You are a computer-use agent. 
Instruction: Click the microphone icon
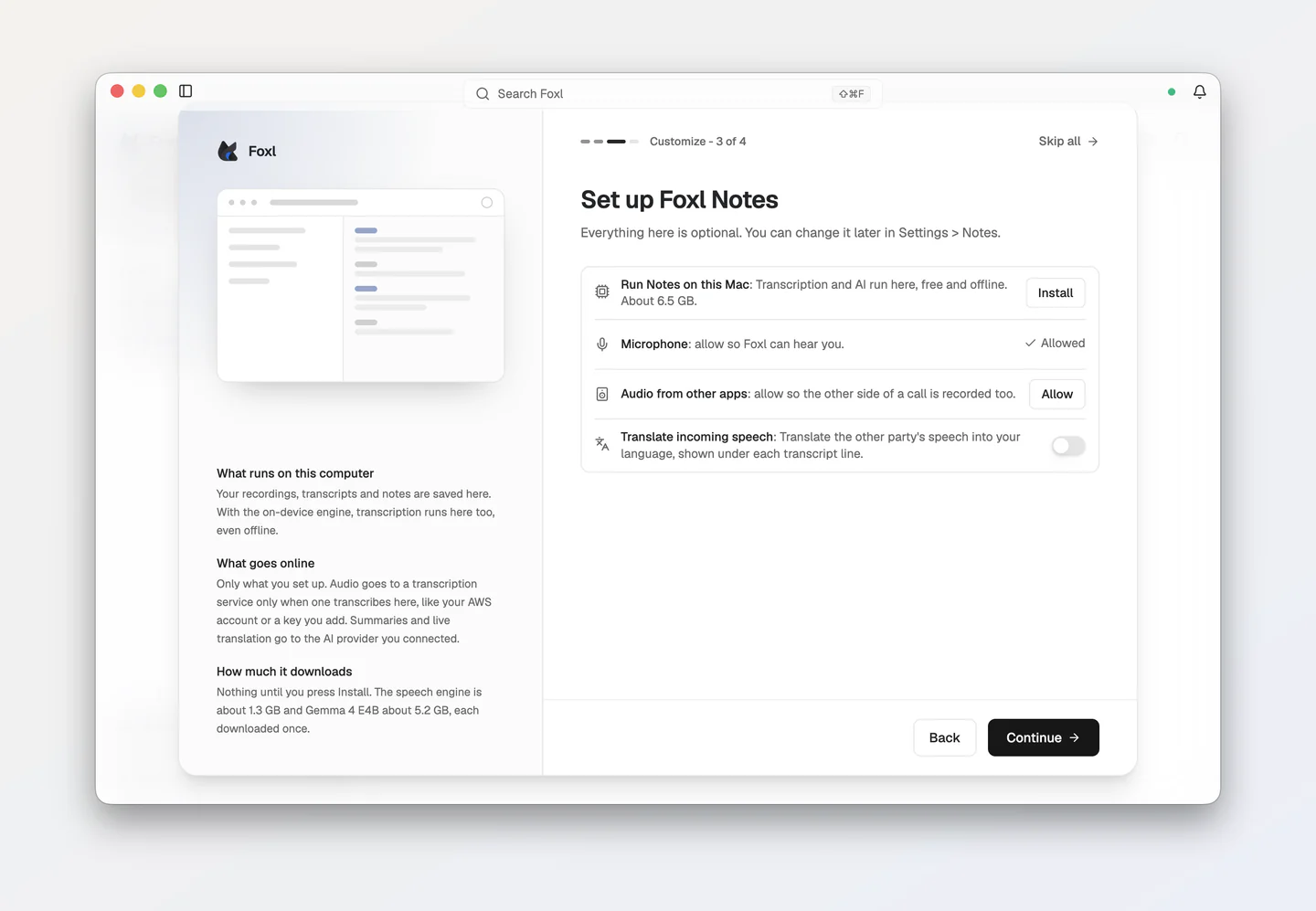click(602, 344)
